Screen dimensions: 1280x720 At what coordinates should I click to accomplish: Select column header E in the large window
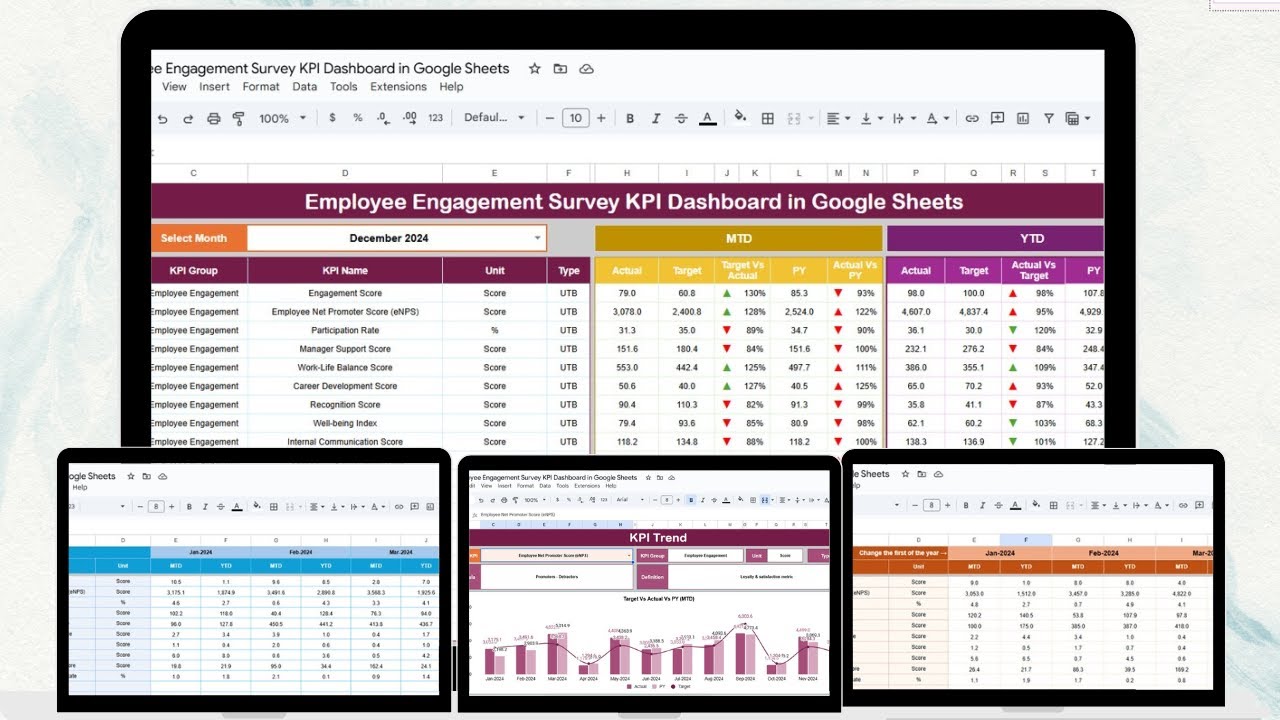click(494, 173)
